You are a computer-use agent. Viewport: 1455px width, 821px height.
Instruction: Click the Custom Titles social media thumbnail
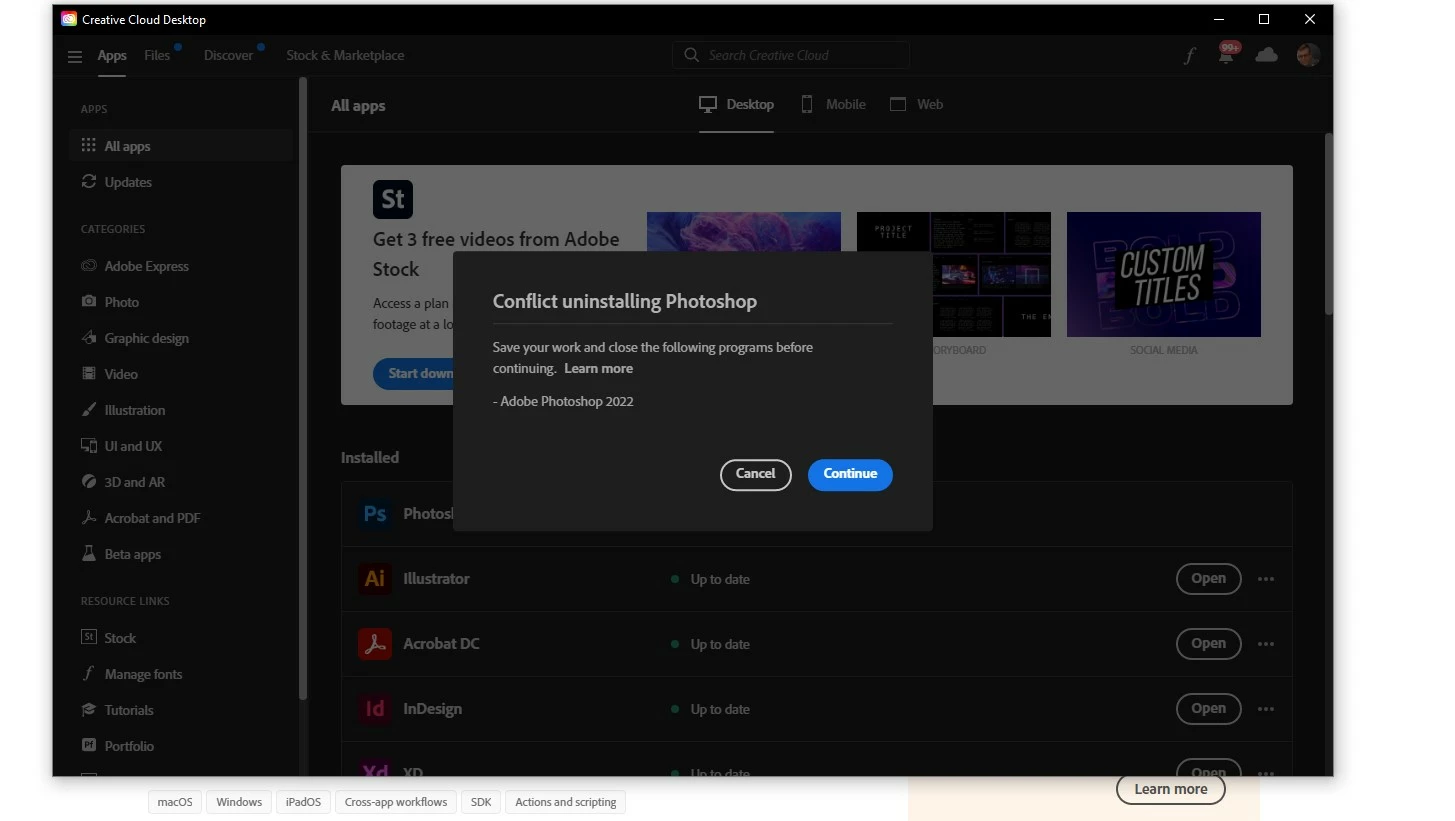(x=1164, y=274)
